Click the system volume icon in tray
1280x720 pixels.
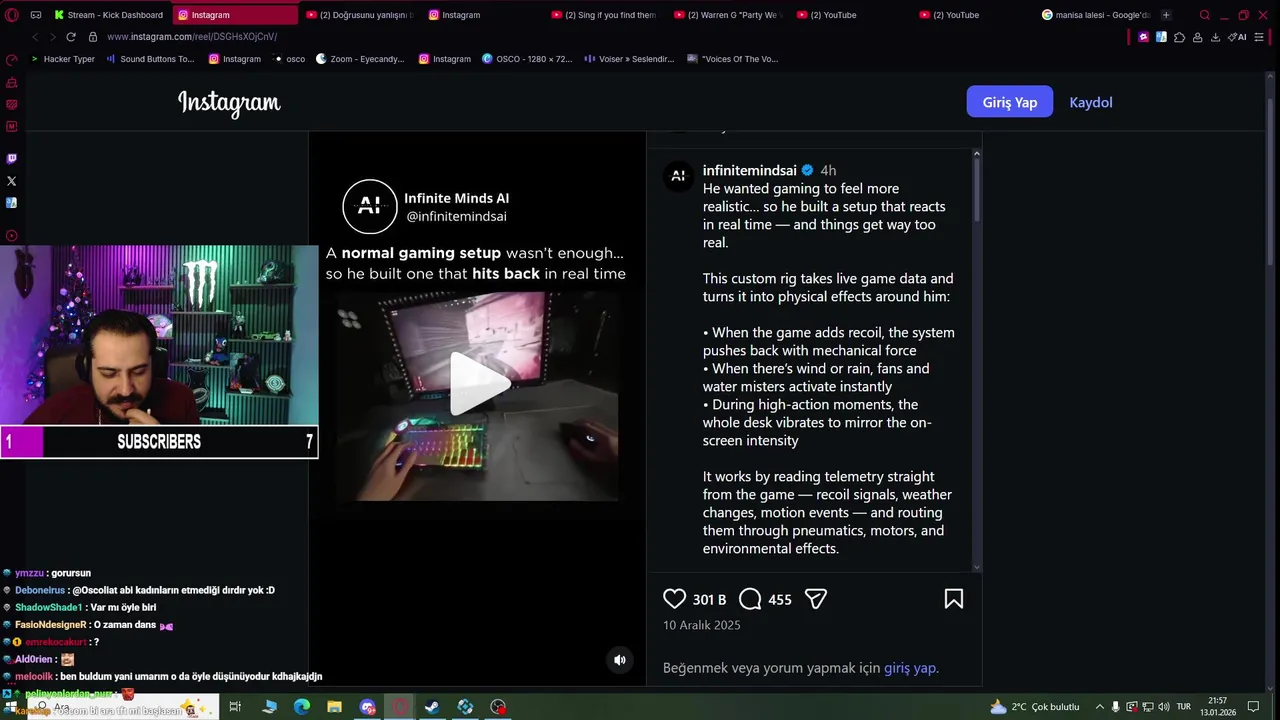pos(1163,707)
